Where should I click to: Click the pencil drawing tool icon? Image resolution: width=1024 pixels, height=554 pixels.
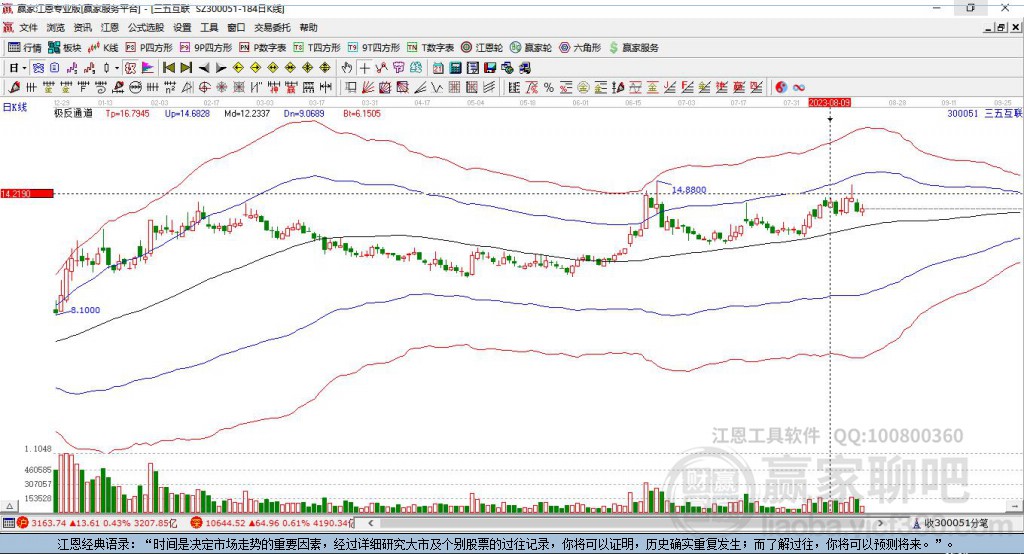click(x=14, y=88)
